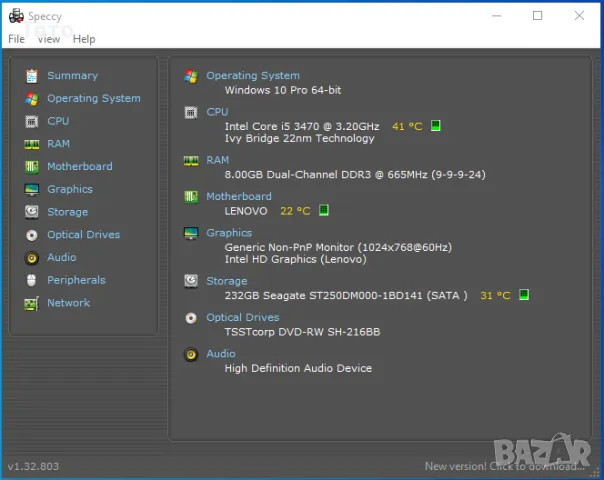The height and width of the screenshot is (480, 604).
Task: Click green temperature indicator next to CPU 41 °C
Action: [435, 126]
